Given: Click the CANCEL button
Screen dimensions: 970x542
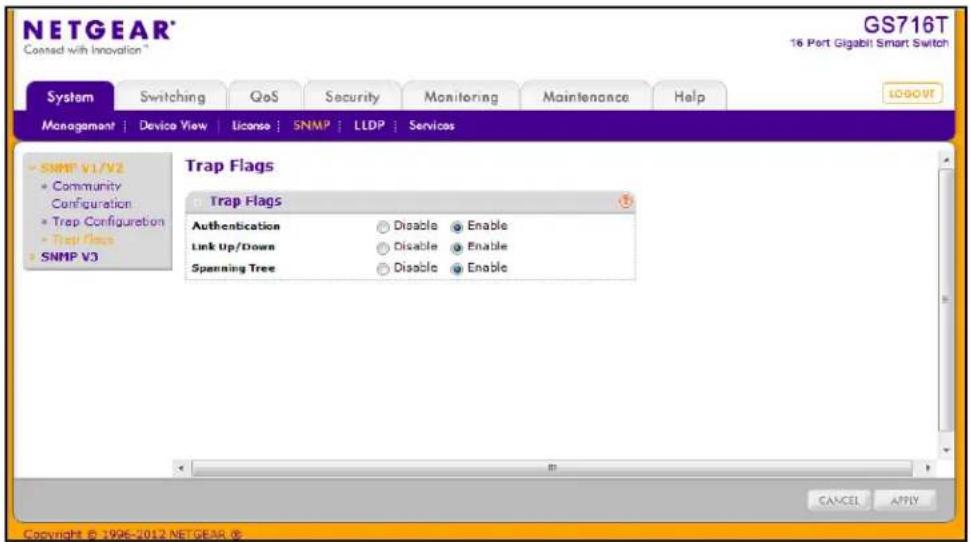Looking at the screenshot, I should pos(839,501).
